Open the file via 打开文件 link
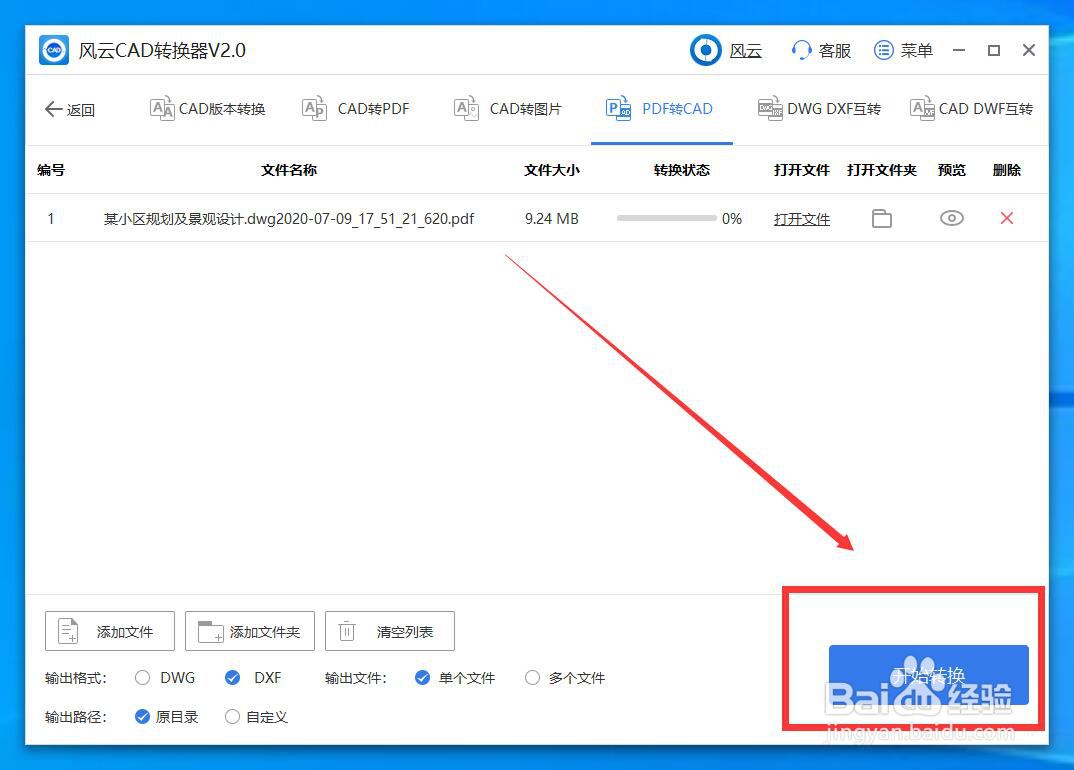Viewport: 1074px width, 770px height. pyautogui.click(x=801, y=218)
